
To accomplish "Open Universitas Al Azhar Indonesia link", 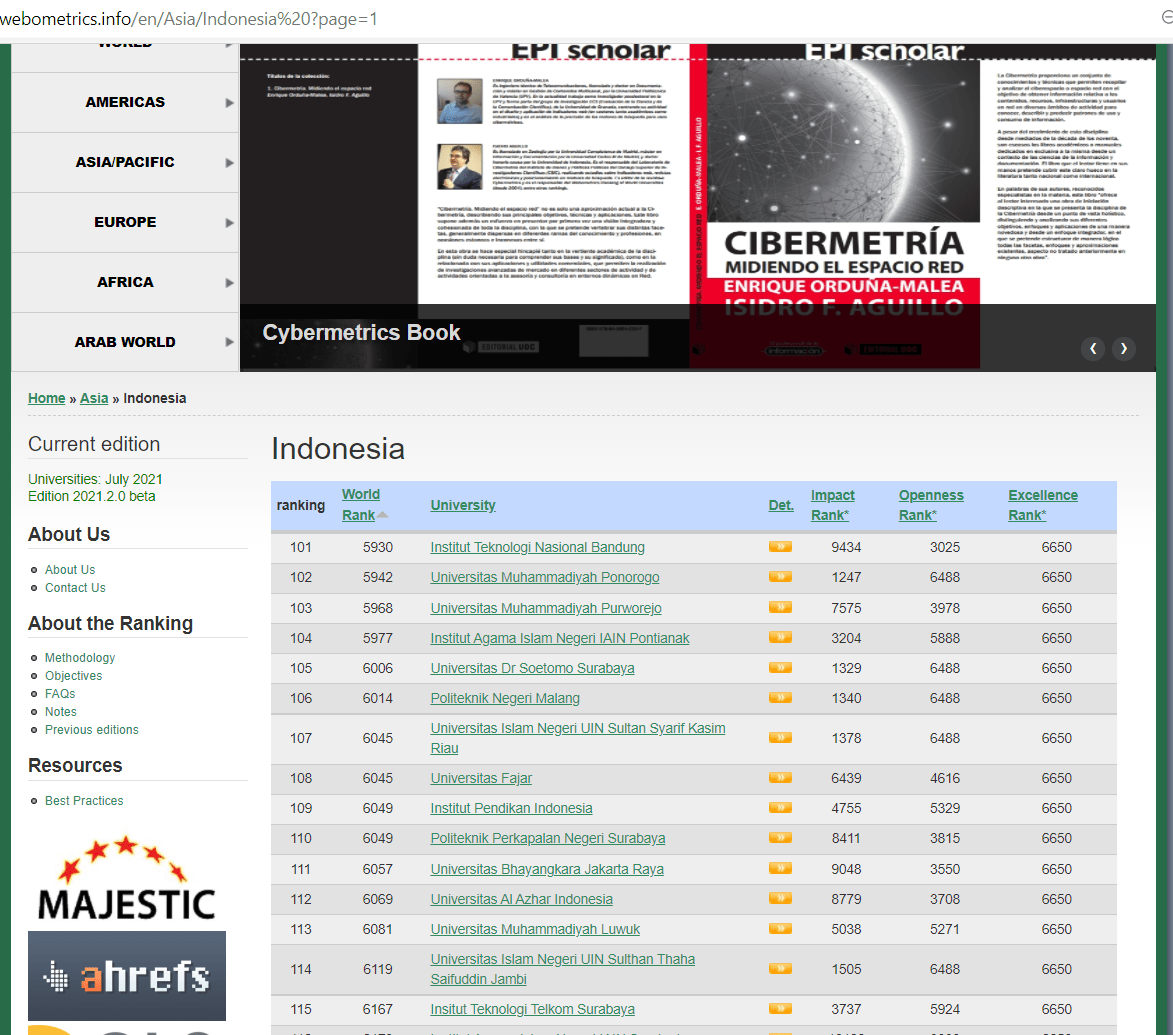I will 521,898.
